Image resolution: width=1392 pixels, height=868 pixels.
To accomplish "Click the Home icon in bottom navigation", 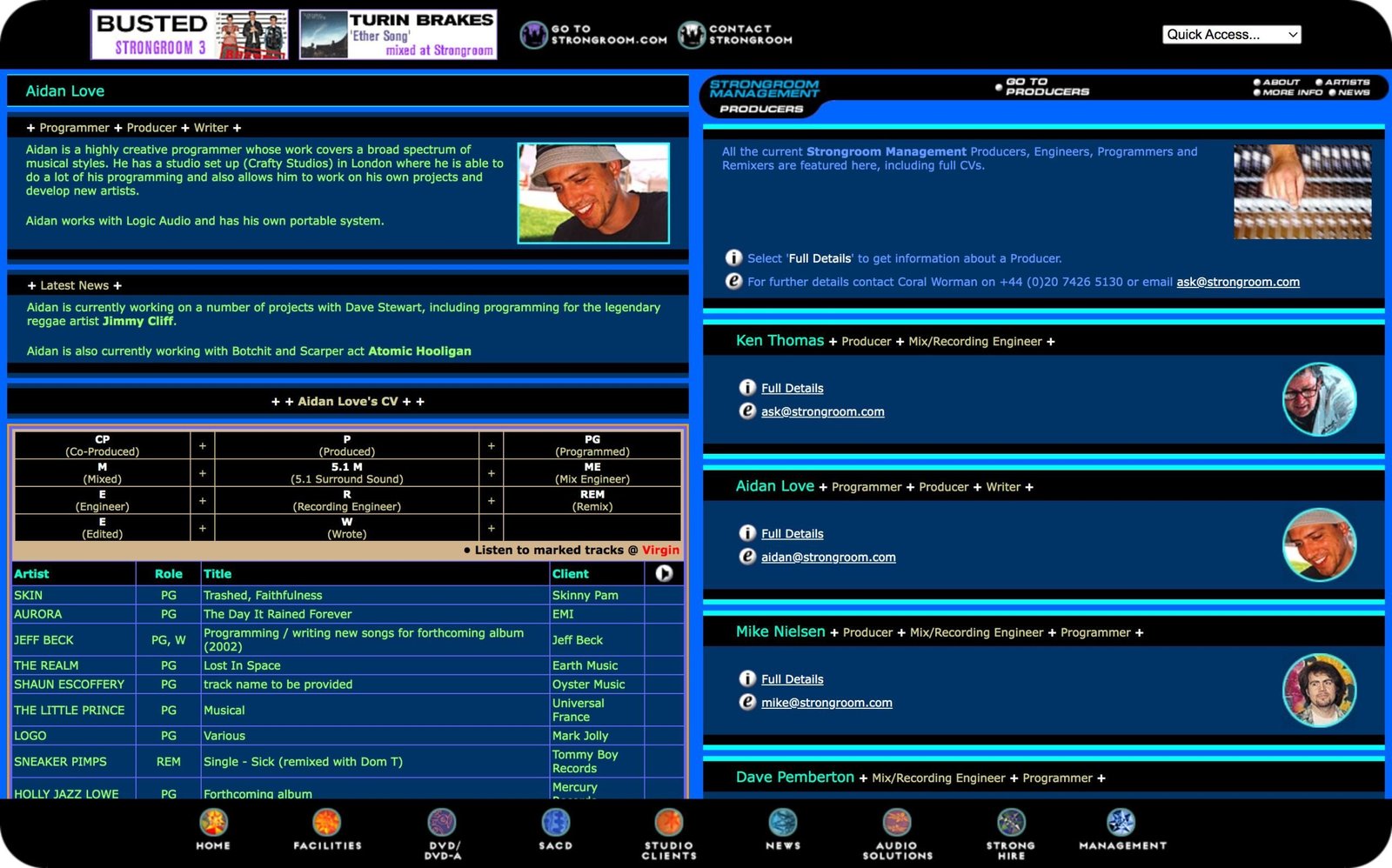I will [x=213, y=823].
